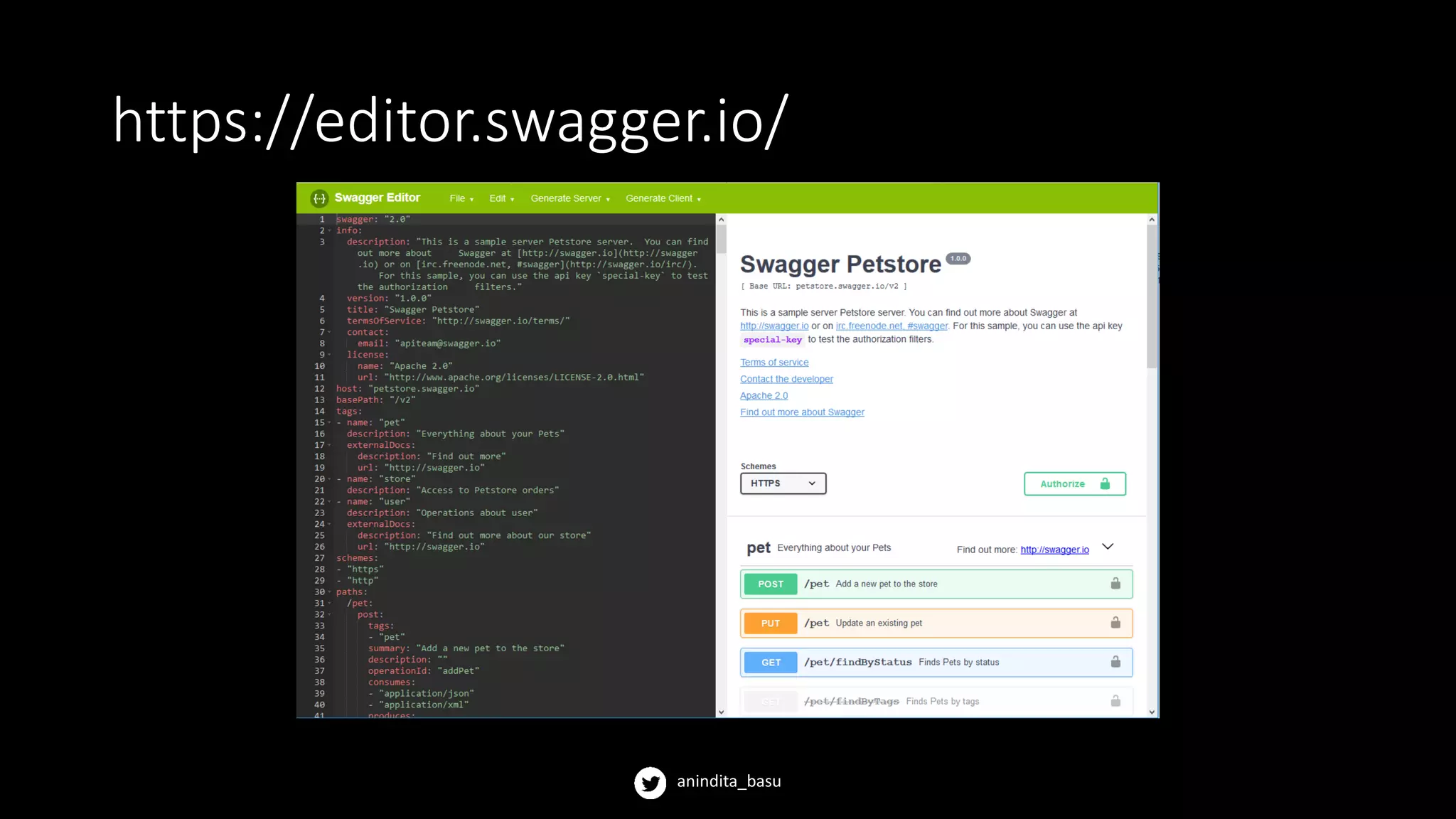
Task: Click the special-key code text
Action: point(773,340)
